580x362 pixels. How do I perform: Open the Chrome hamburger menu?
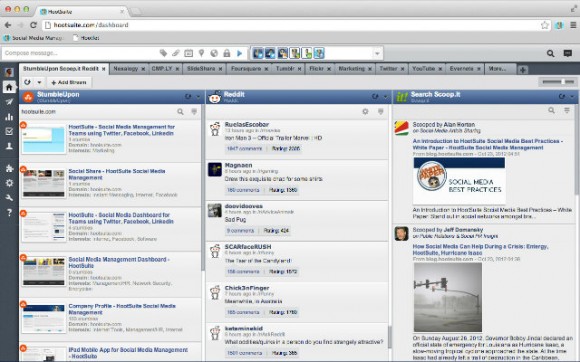pyautogui.click(x=573, y=25)
